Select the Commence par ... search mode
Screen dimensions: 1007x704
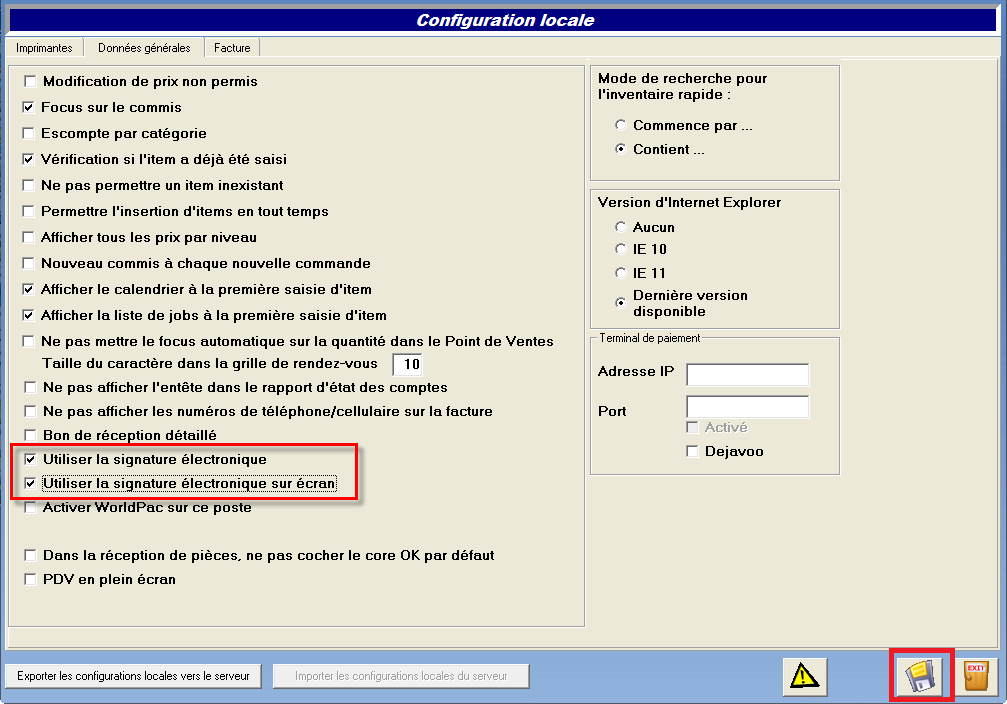point(620,125)
